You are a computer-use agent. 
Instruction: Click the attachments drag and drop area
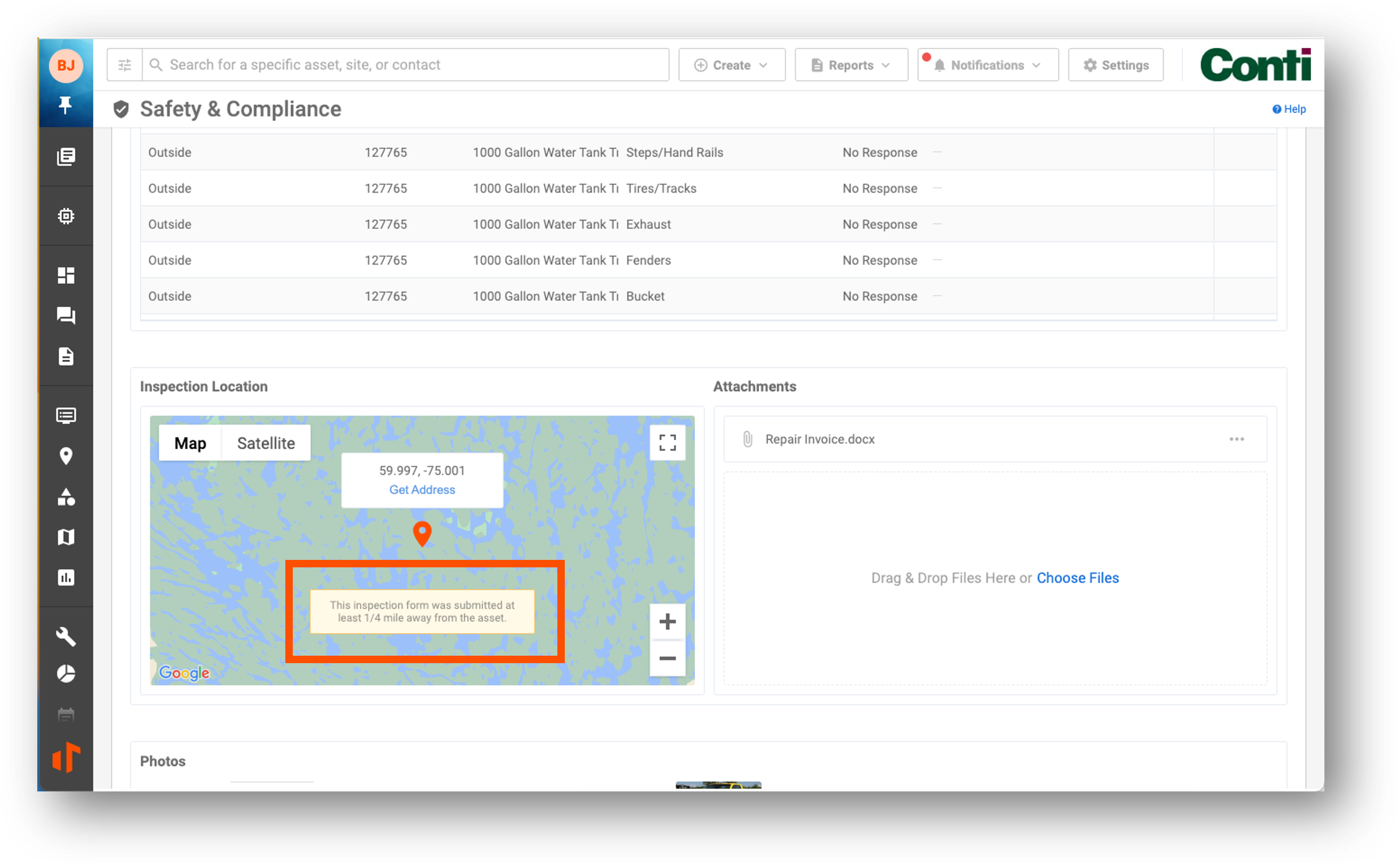click(995, 578)
